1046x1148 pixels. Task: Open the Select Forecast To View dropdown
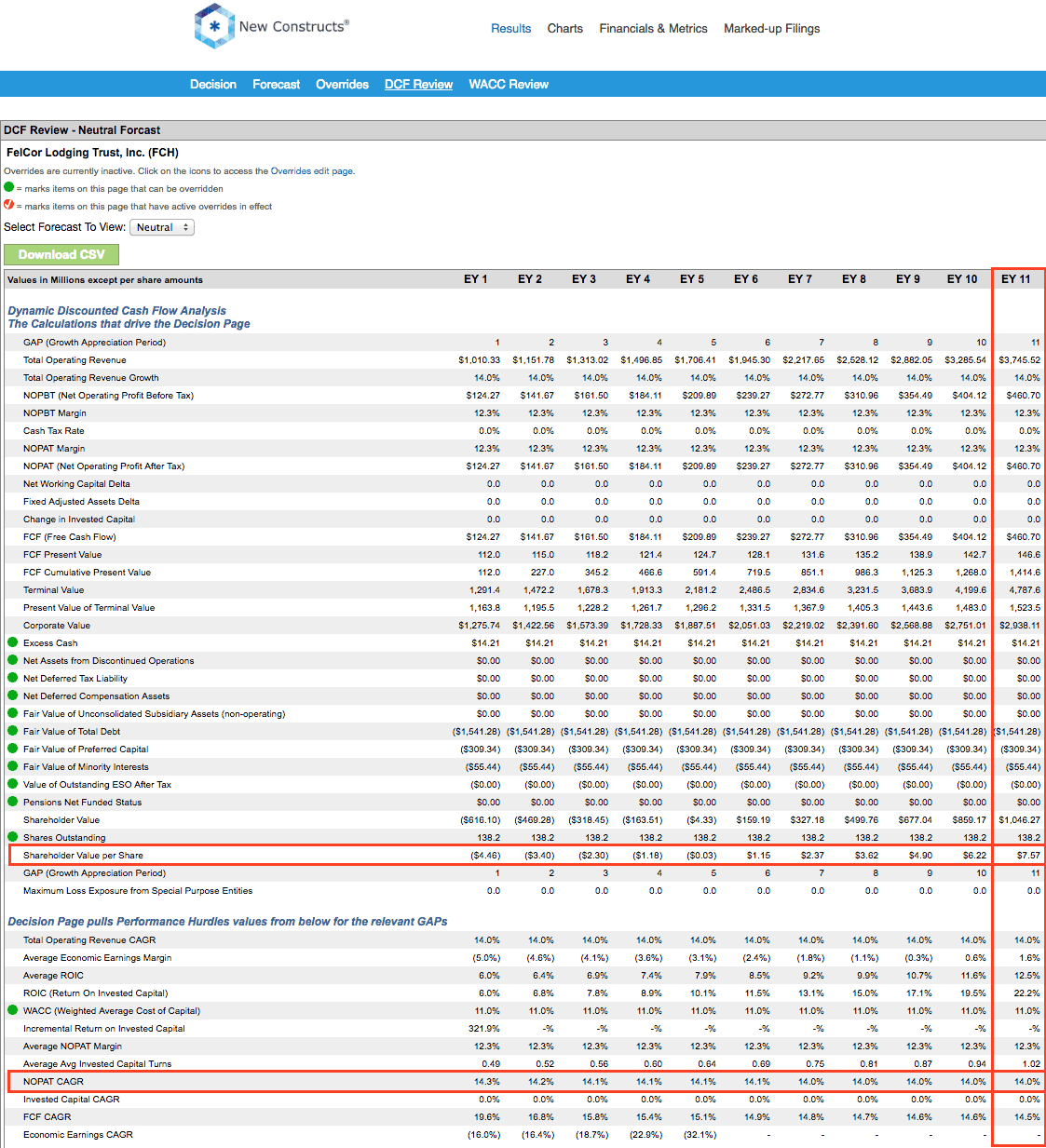click(x=162, y=227)
